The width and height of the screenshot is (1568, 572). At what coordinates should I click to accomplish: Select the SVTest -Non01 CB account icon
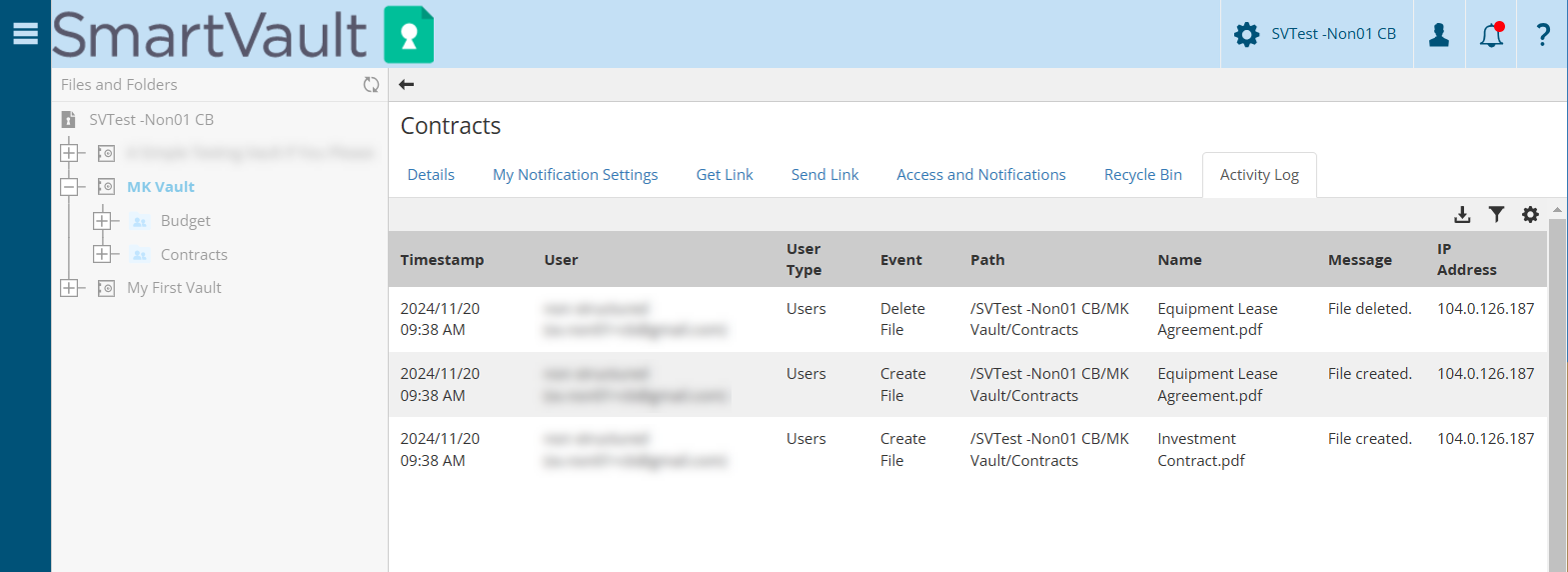coord(68,120)
